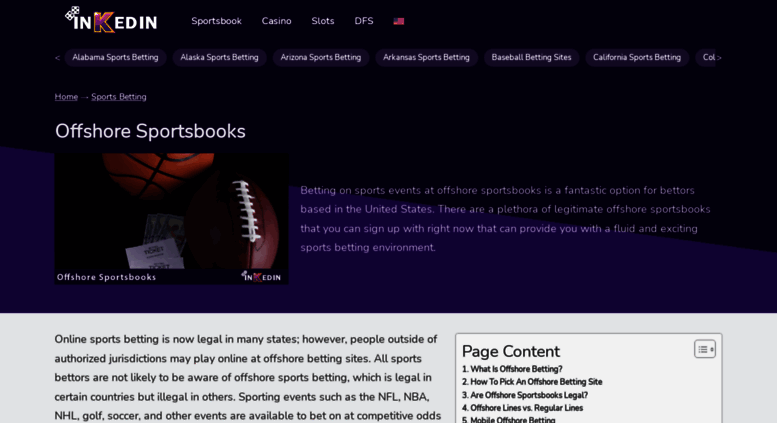Open the DFS menu

pos(364,21)
